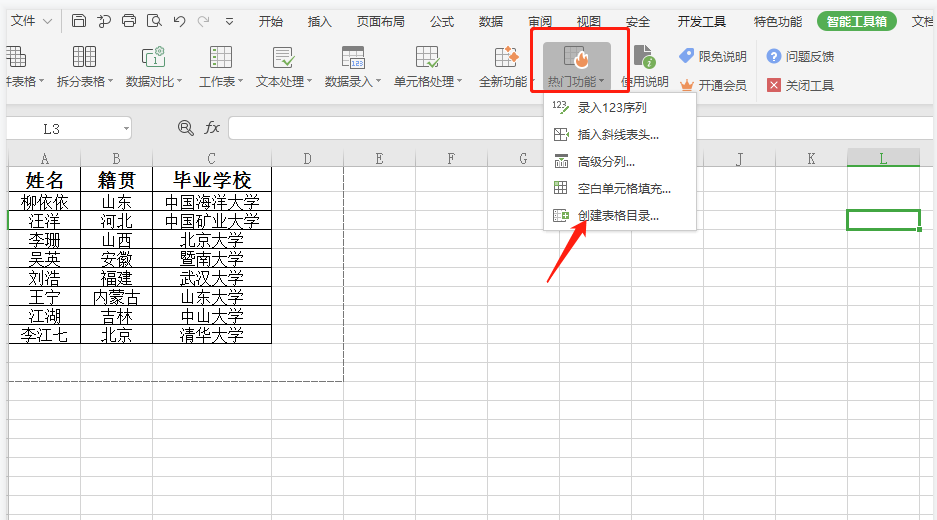
Task: Open 拆分表格 split table tool
Action: point(84,66)
